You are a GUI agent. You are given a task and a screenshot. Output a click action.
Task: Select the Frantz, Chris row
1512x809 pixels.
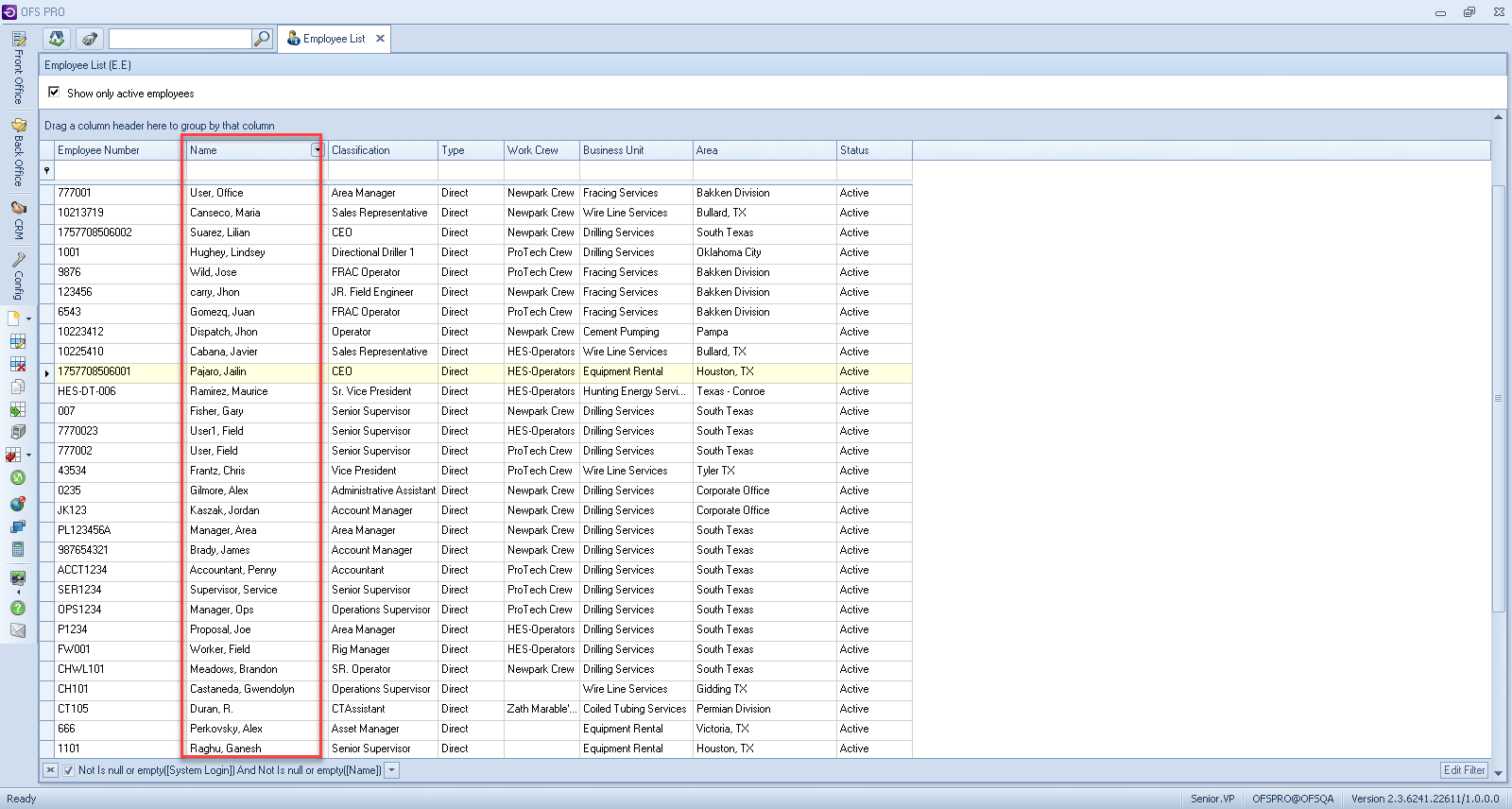(x=475, y=471)
